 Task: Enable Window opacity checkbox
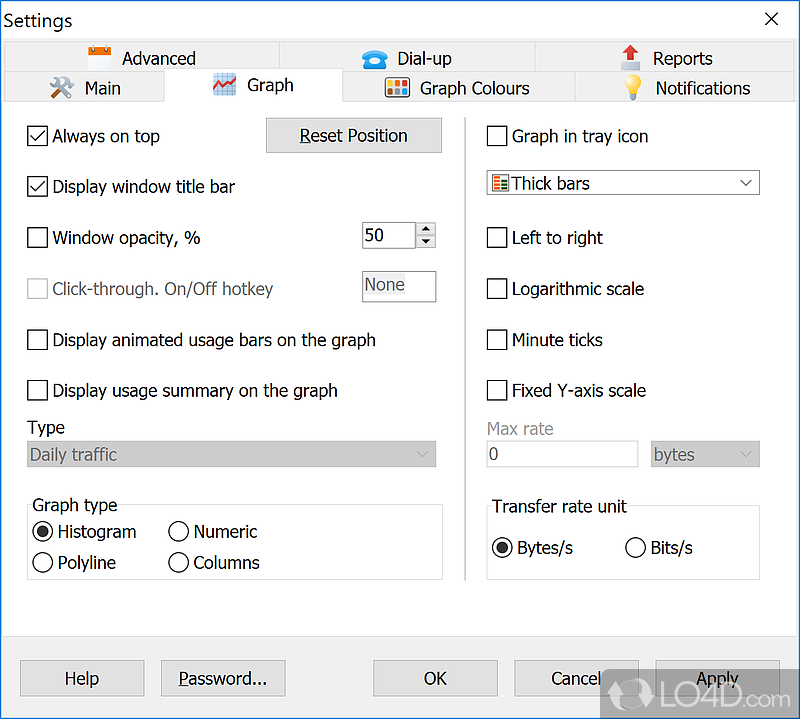tap(37, 237)
